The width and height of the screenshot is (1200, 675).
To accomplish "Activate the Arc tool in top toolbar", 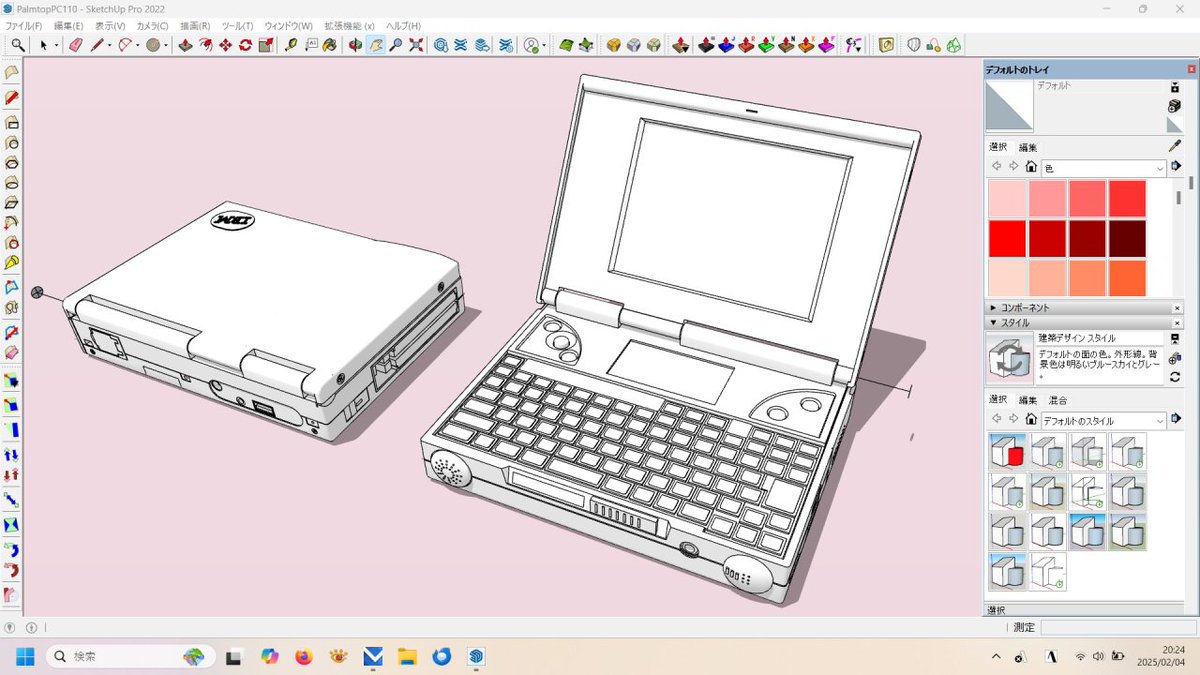I will pyautogui.click(x=126, y=45).
